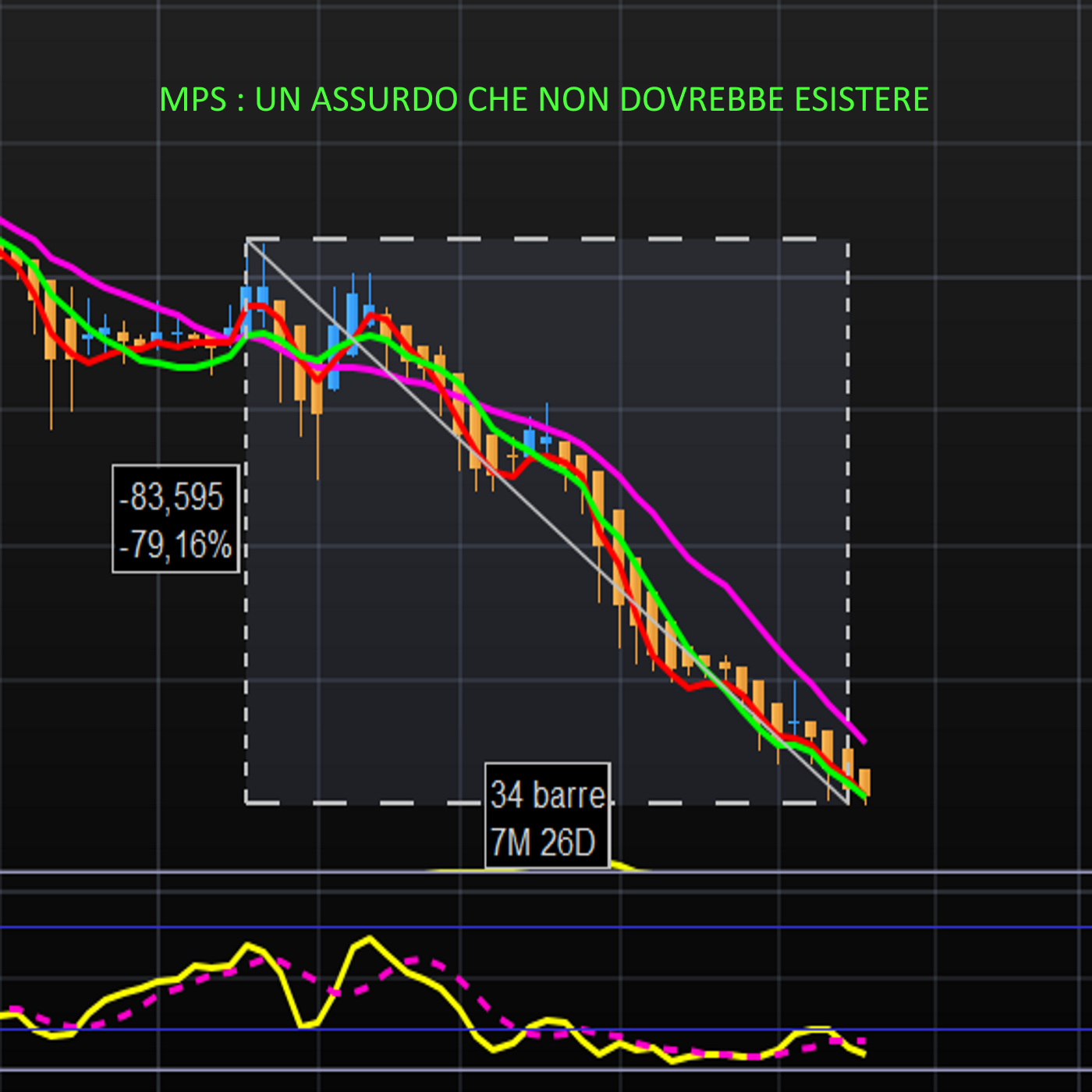1092x1092 pixels.
Task: Select the top-left corner of the dashed measurement box
Action: [246, 239]
